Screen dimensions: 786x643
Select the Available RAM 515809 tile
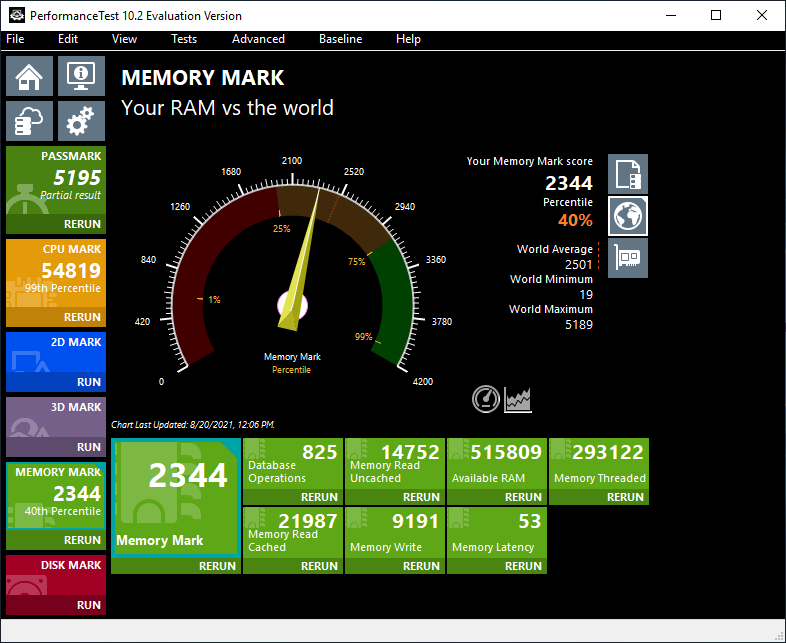point(497,464)
